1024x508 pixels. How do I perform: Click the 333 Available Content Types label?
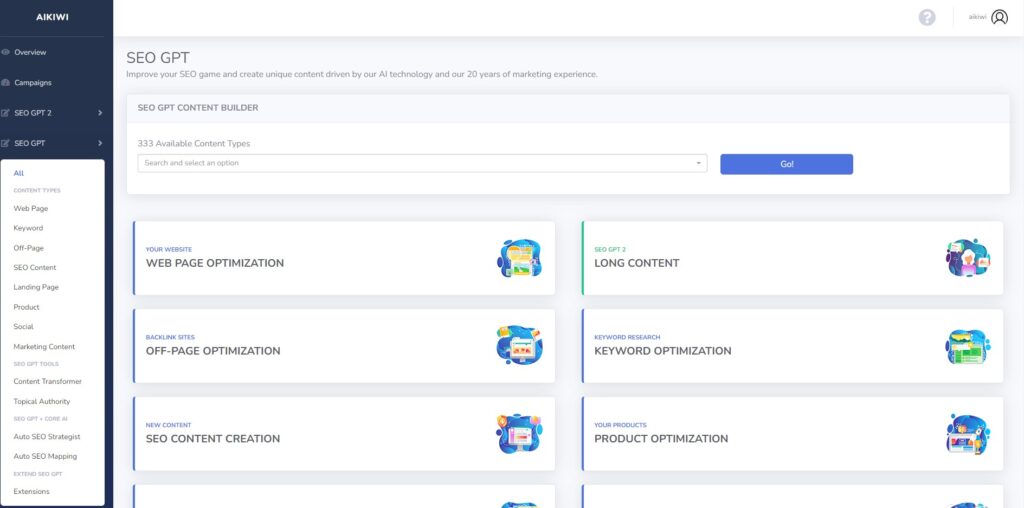(194, 144)
